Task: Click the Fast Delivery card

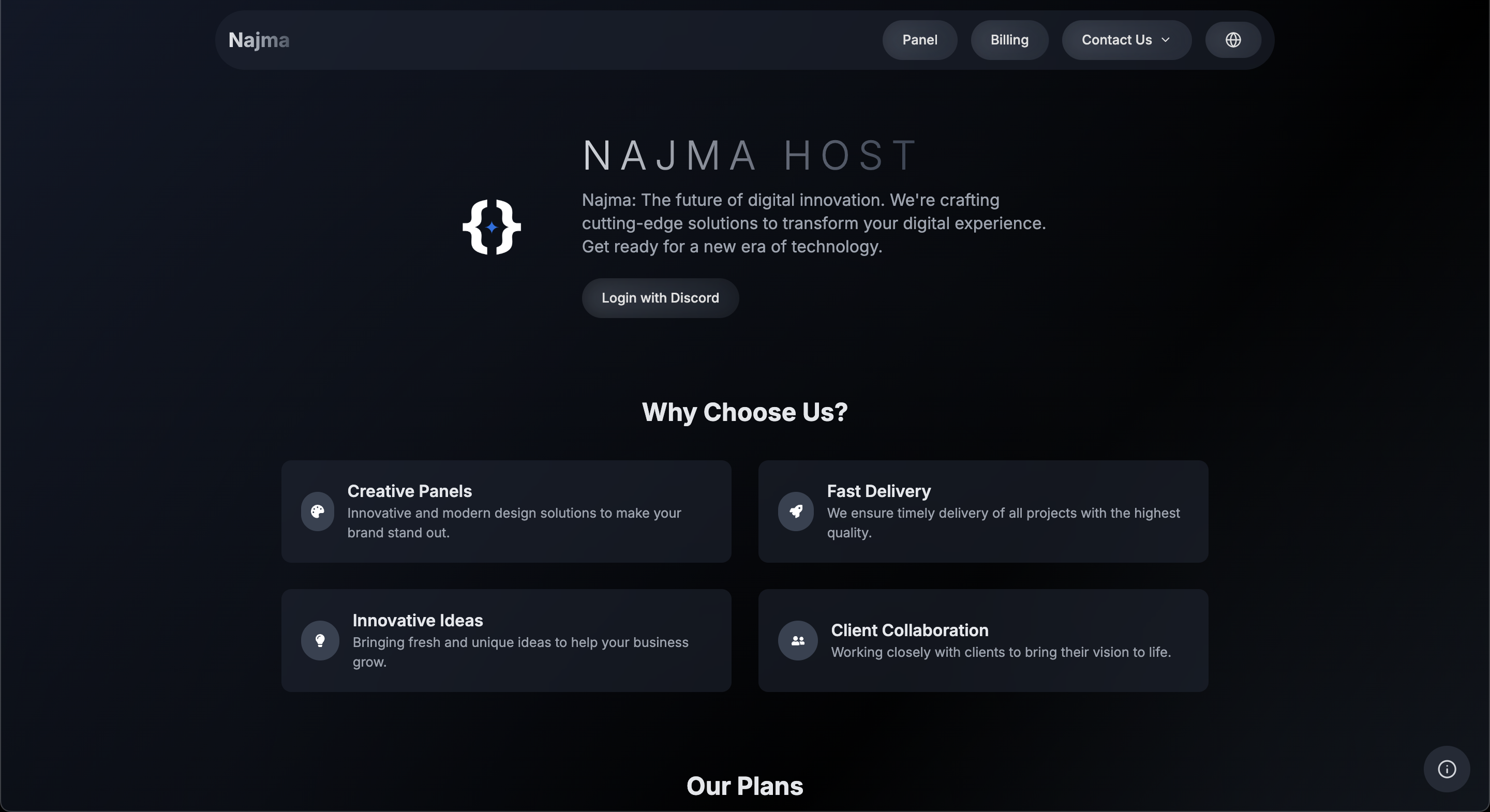Action: tap(984, 512)
